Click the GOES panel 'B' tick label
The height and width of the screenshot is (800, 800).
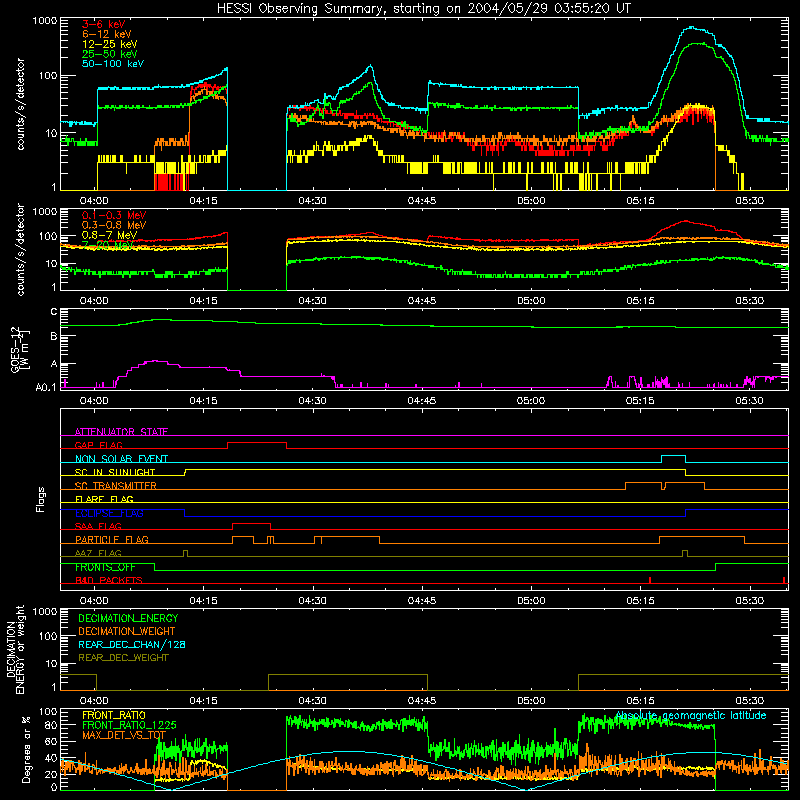click(x=54, y=336)
